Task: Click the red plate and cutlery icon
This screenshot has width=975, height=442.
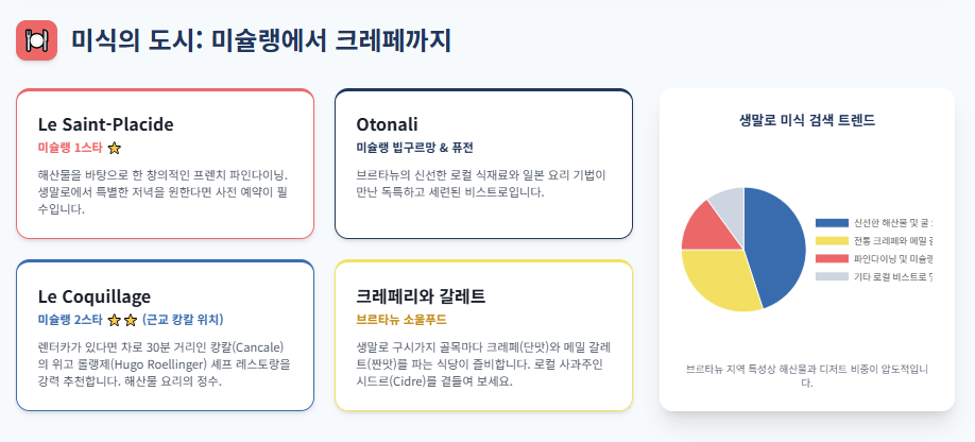Action: pyautogui.click(x=37, y=40)
